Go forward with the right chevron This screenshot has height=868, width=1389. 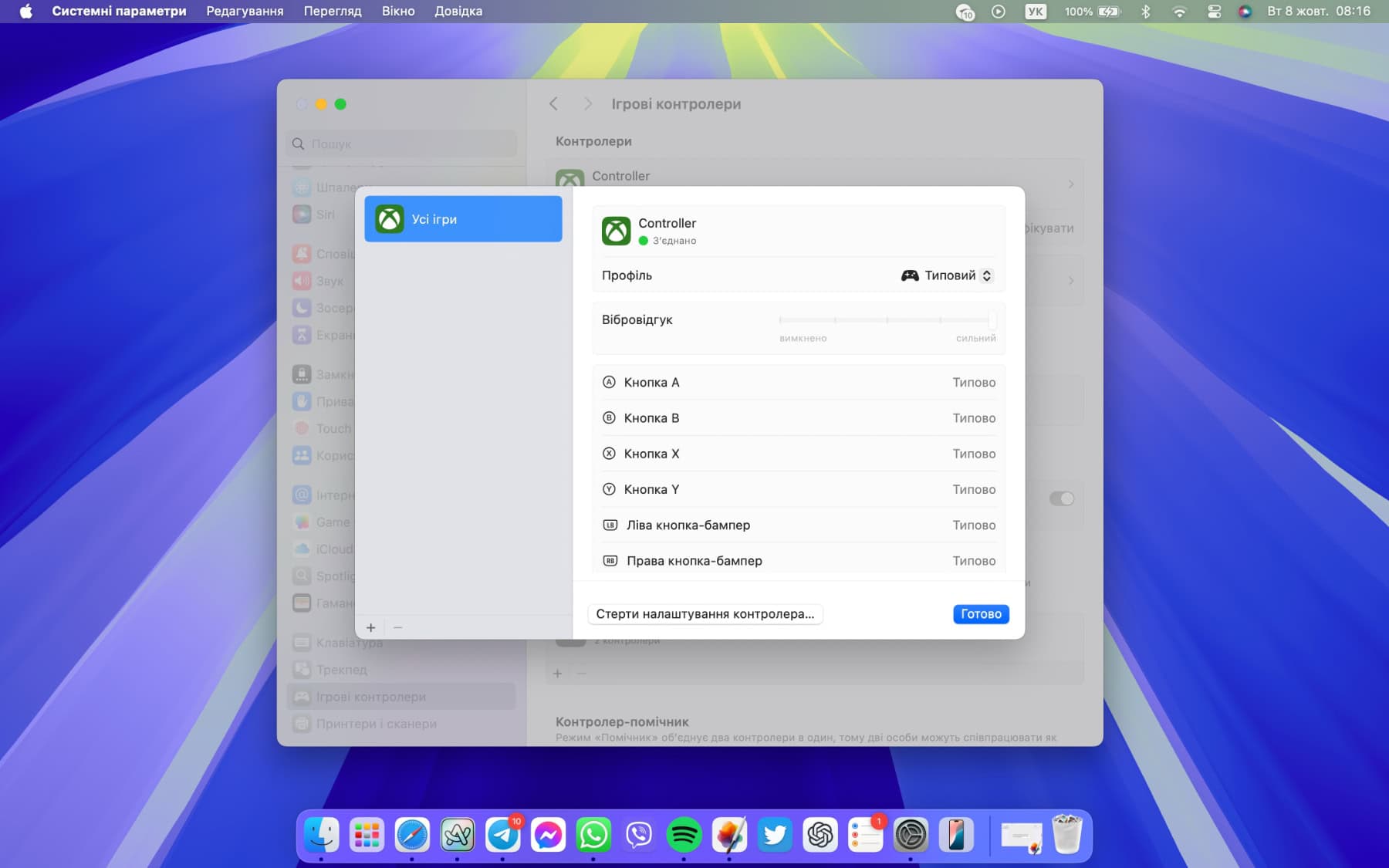(587, 103)
